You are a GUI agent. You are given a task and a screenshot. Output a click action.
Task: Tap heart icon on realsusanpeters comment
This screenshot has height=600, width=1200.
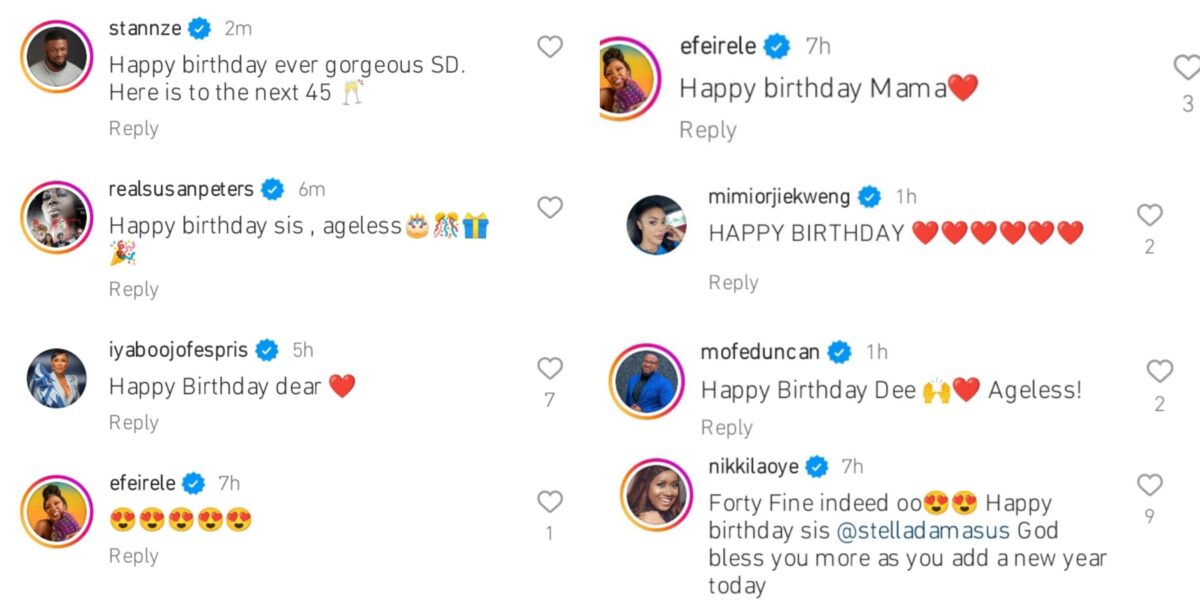click(x=550, y=207)
